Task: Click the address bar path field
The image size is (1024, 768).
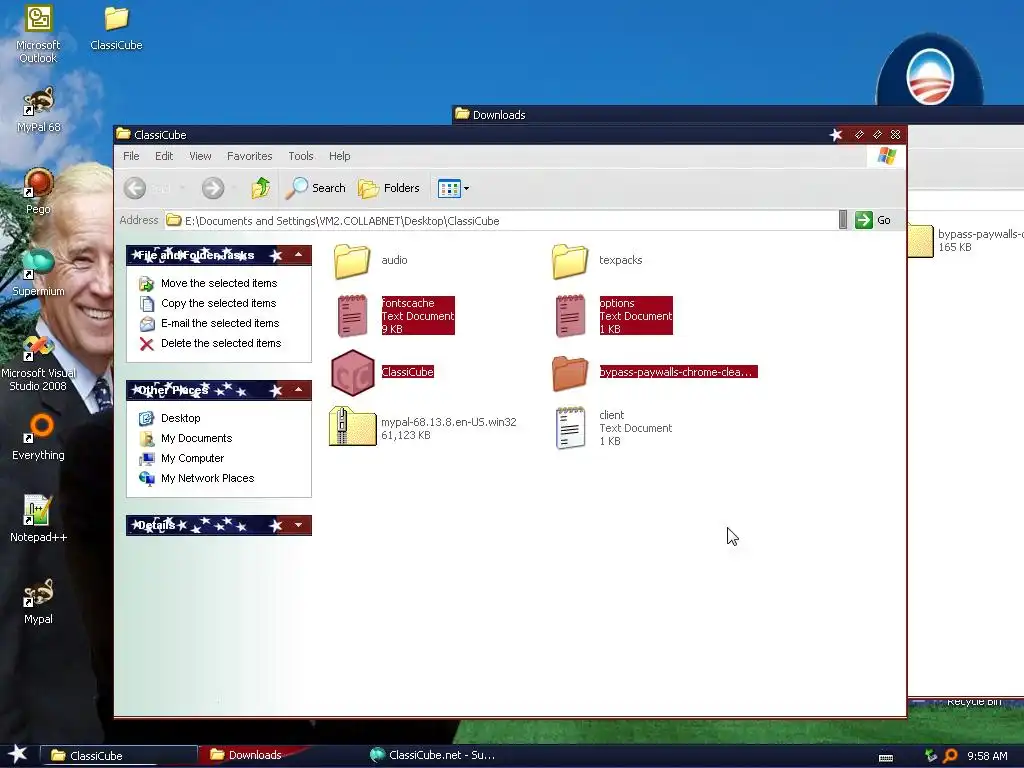Action: coord(500,221)
